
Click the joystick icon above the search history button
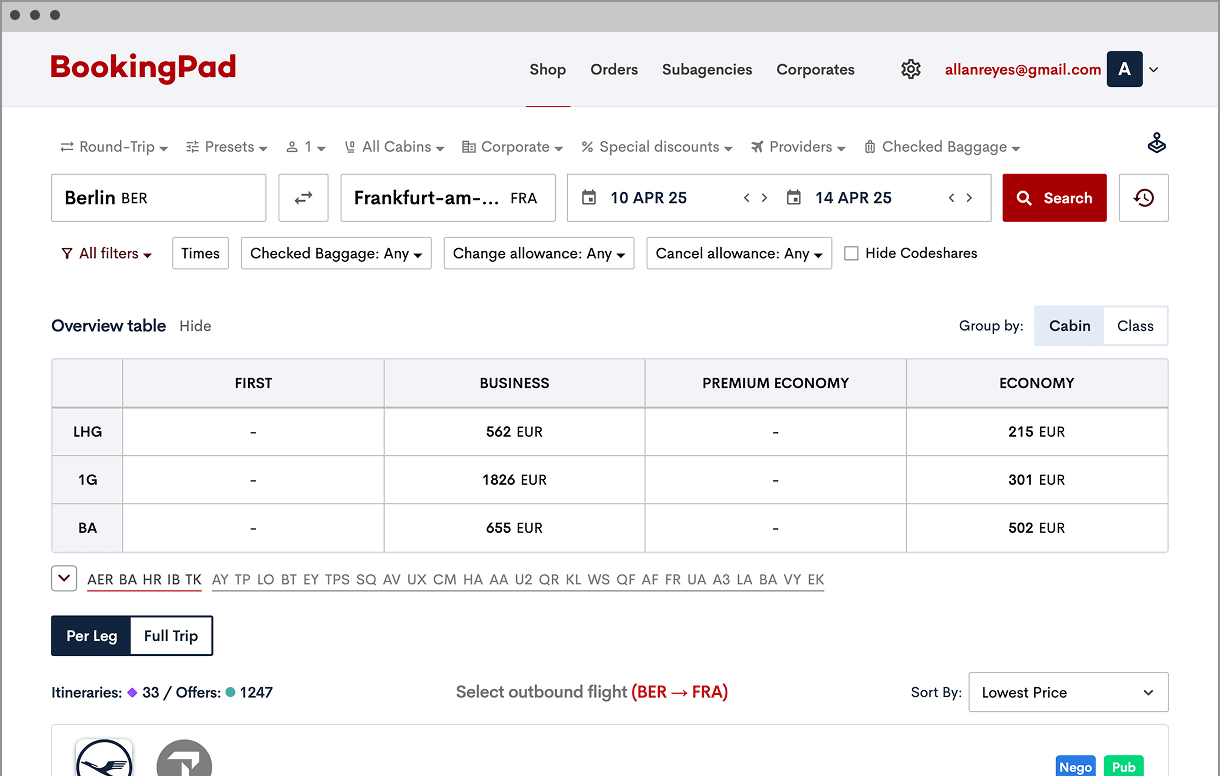tap(1157, 143)
